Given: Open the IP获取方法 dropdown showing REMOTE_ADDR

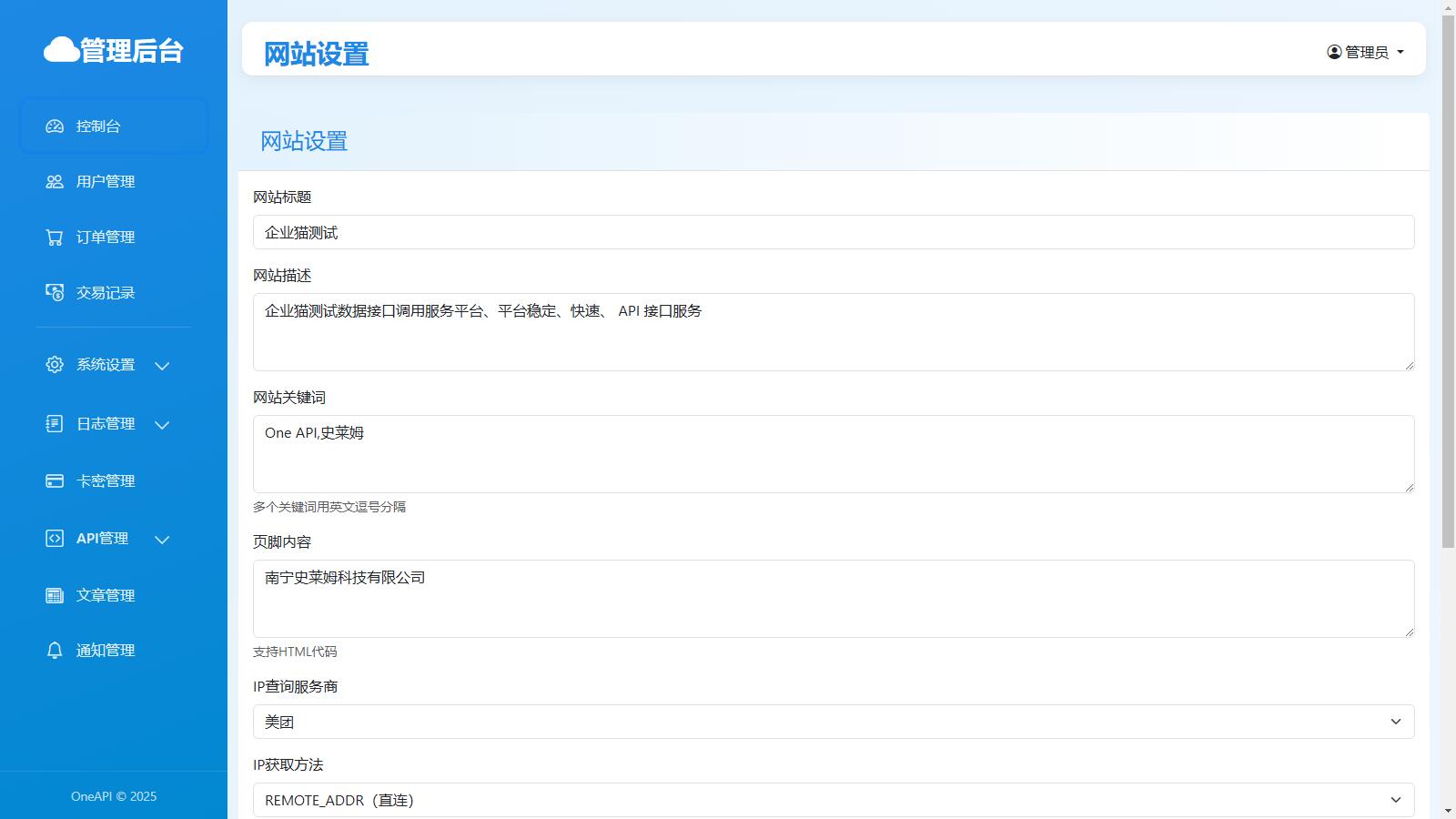Looking at the screenshot, I should tap(833, 800).
